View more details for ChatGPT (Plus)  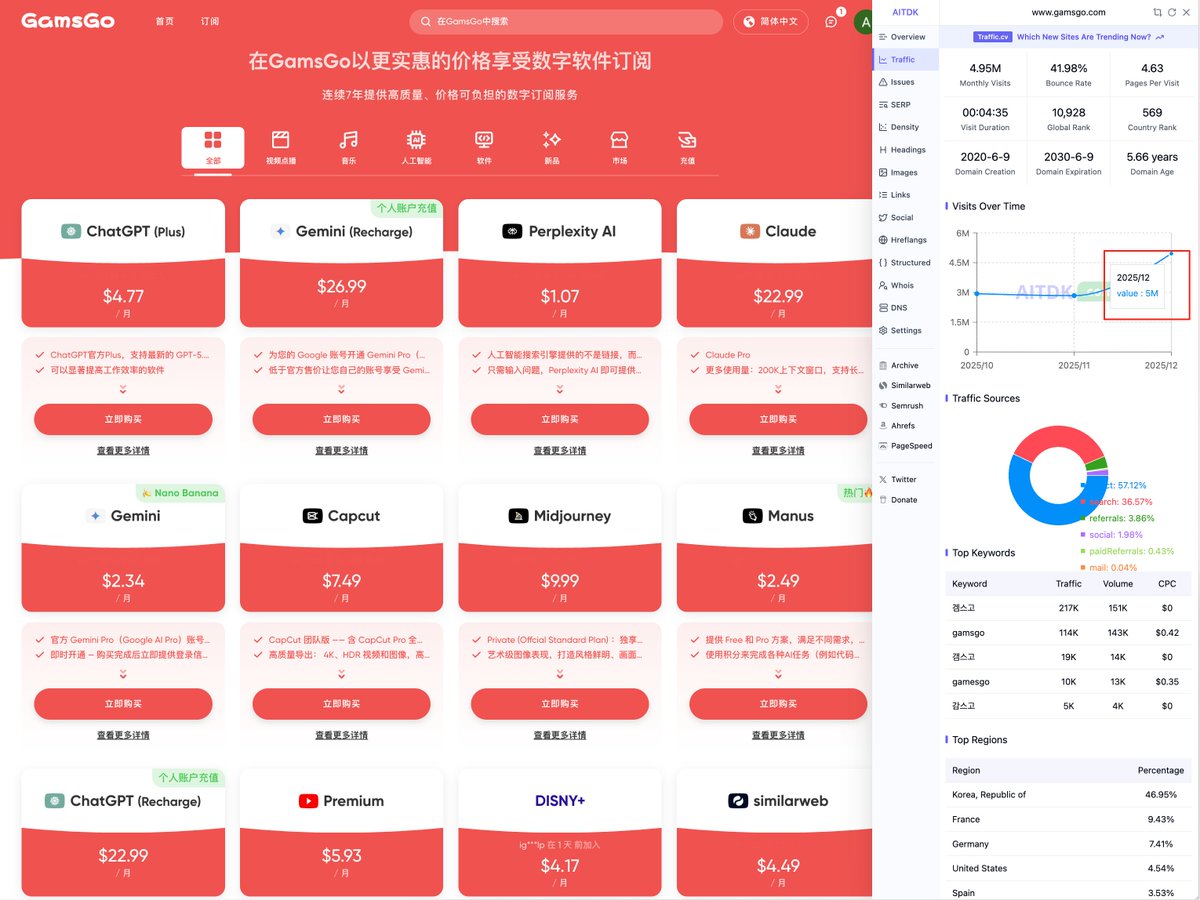123,451
